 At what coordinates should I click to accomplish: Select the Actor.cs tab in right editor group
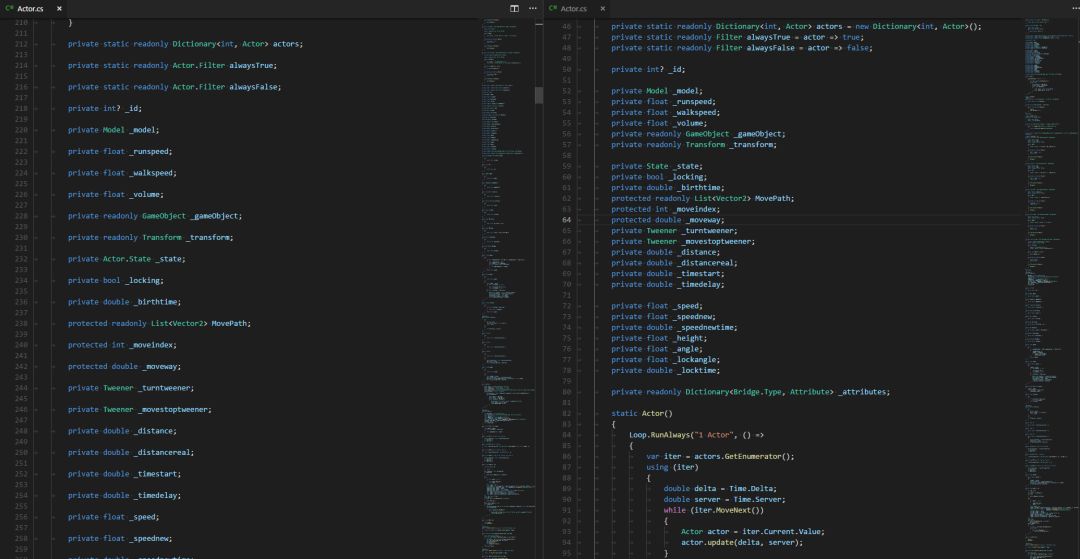pos(574,8)
